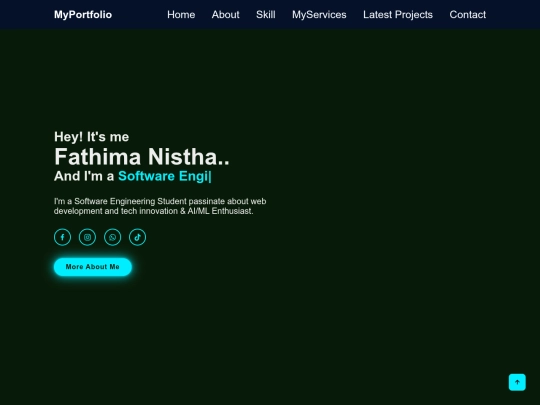This screenshot has height=405, width=540.
Task: Navigate to MyServices section
Action: (x=319, y=14)
